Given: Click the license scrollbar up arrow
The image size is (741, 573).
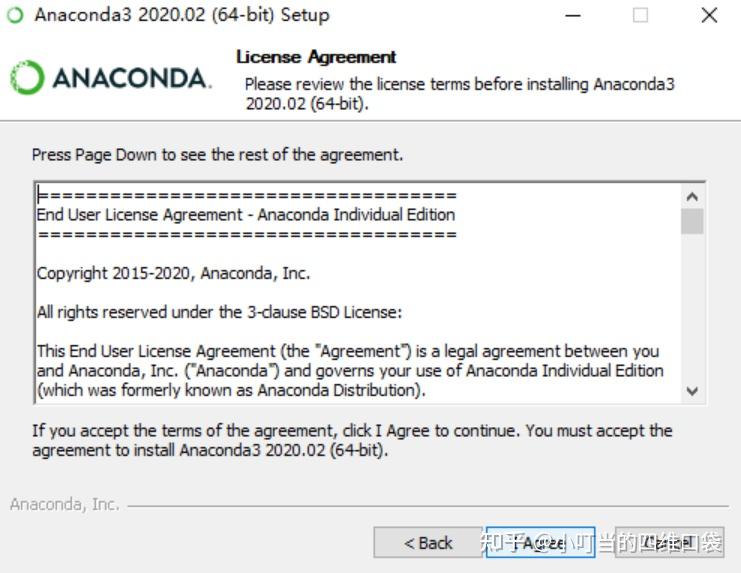Looking at the screenshot, I should point(692,197).
